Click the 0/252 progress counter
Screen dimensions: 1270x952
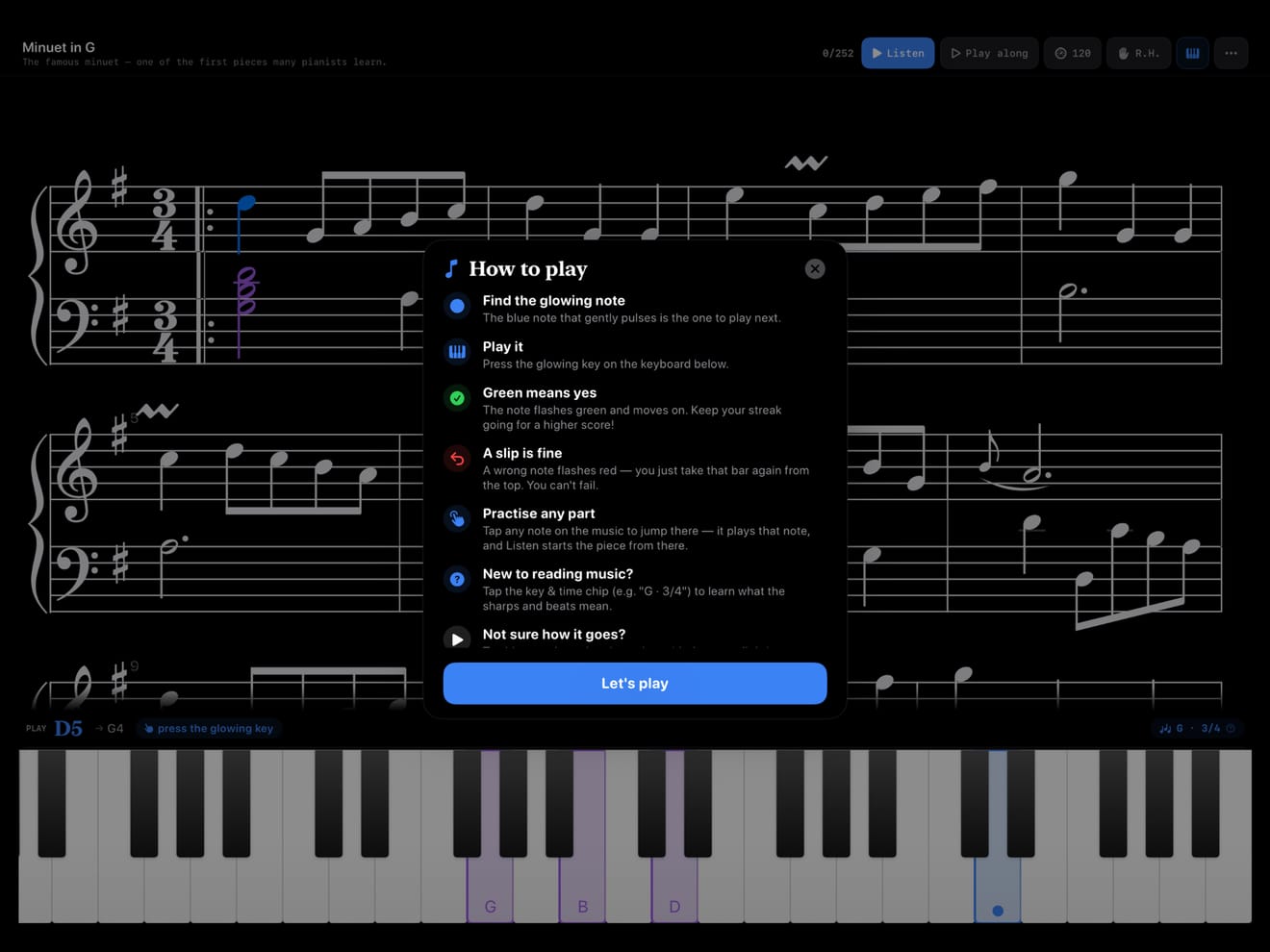coord(838,54)
